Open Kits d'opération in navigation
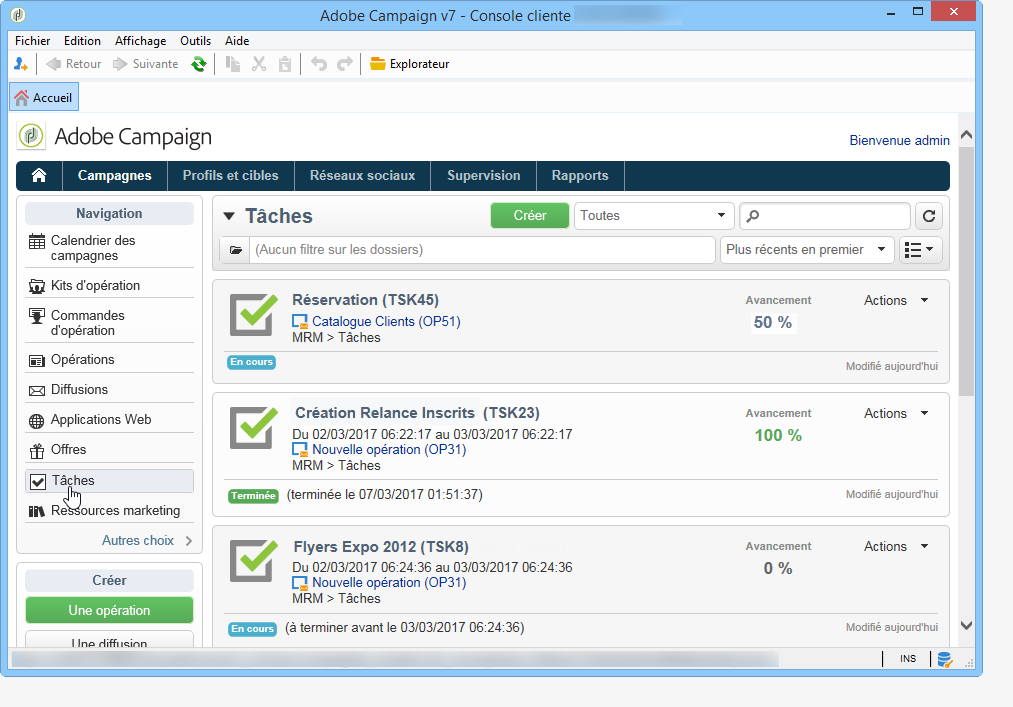This screenshot has height=707, width=1013. click(109, 286)
